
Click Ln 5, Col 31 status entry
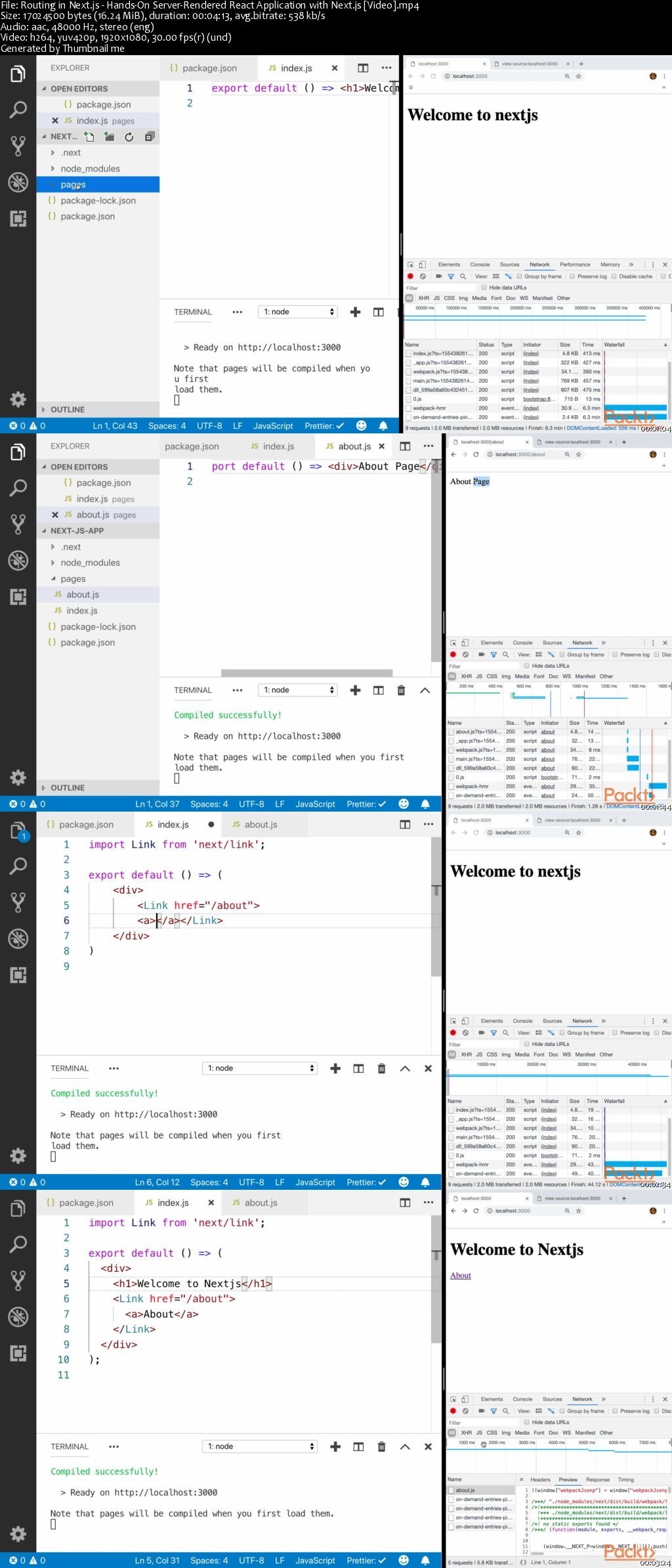(x=157, y=1560)
